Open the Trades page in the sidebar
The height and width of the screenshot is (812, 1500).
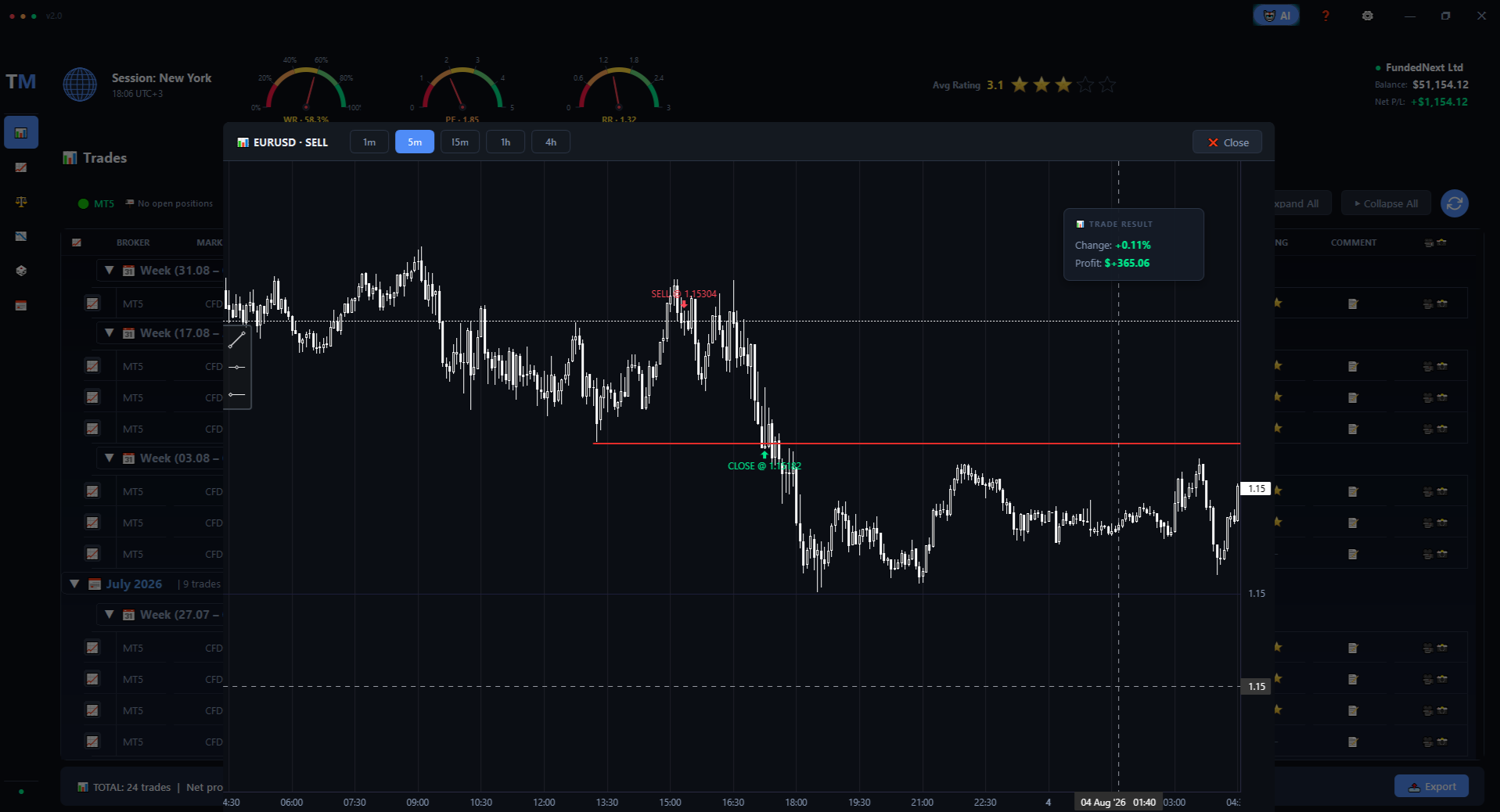(x=21, y=133)
